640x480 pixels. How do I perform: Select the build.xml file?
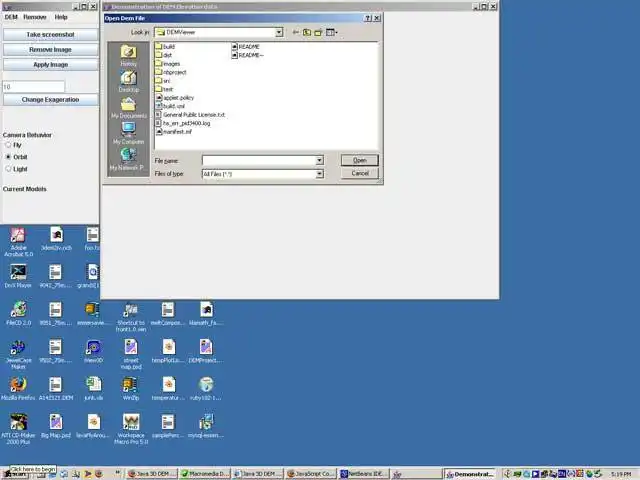pos(171,106)
